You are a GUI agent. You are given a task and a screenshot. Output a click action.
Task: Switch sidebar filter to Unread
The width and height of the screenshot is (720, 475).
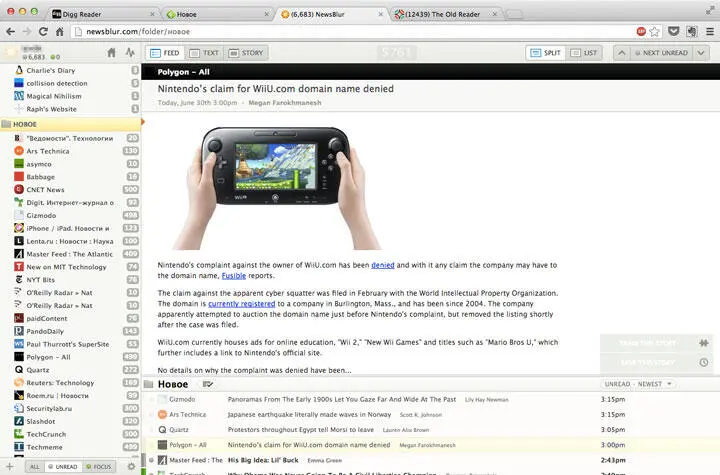(x=63, y=466)
